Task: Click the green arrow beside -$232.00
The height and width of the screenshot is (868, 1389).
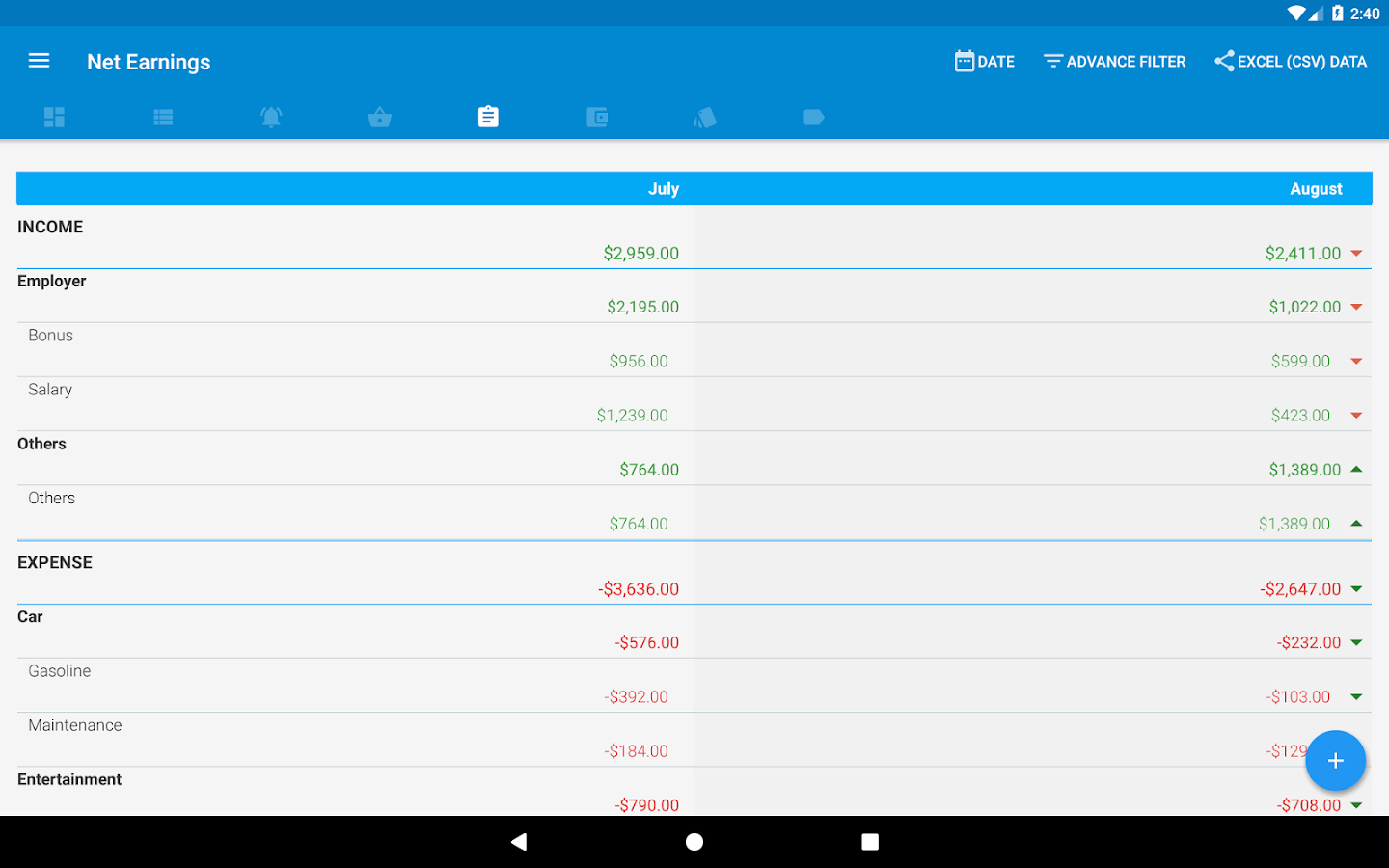Action: [1356, 642]
